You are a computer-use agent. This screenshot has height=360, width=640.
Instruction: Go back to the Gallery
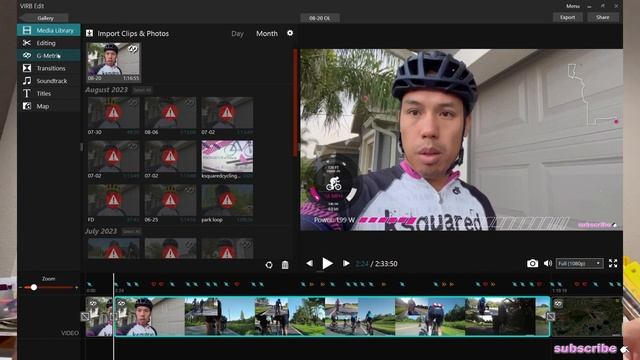[x=43, y=18]
